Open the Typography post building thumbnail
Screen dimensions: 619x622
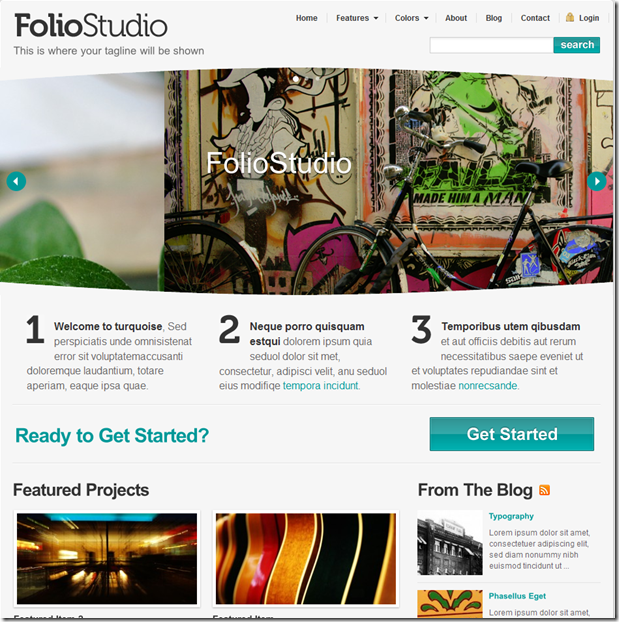[450, 543]
